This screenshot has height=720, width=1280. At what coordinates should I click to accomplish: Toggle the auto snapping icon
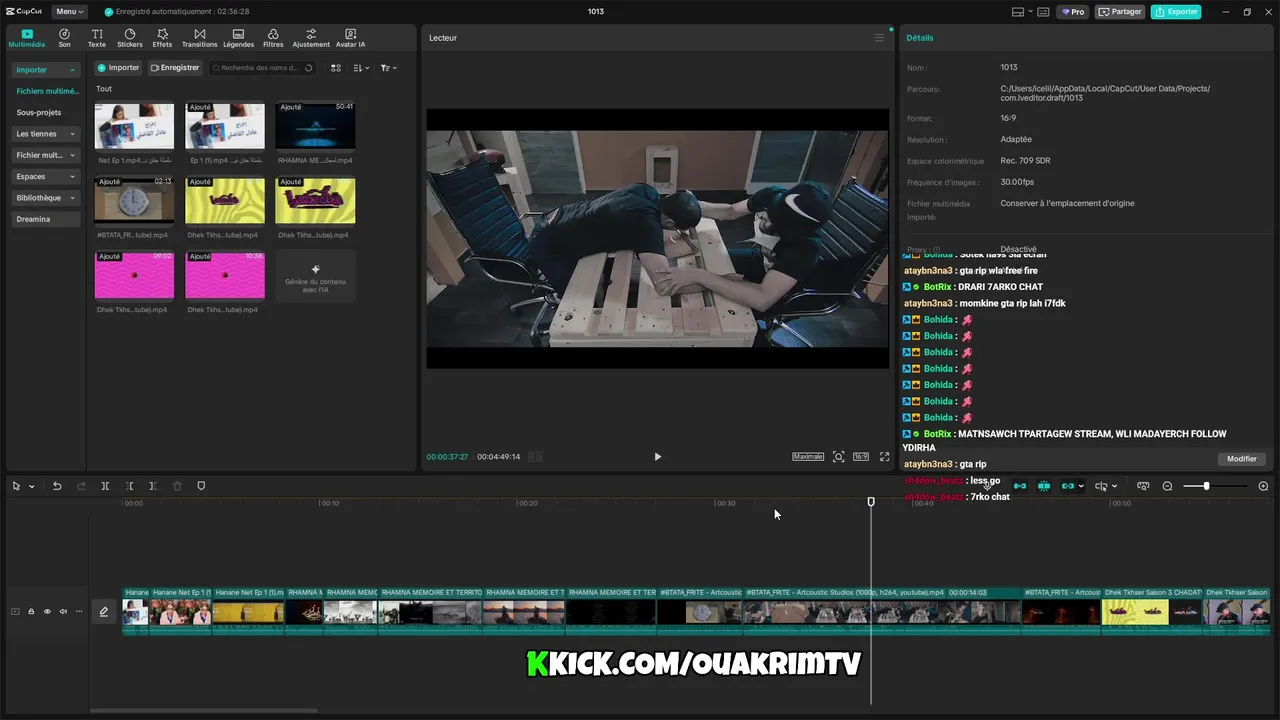1044,486
